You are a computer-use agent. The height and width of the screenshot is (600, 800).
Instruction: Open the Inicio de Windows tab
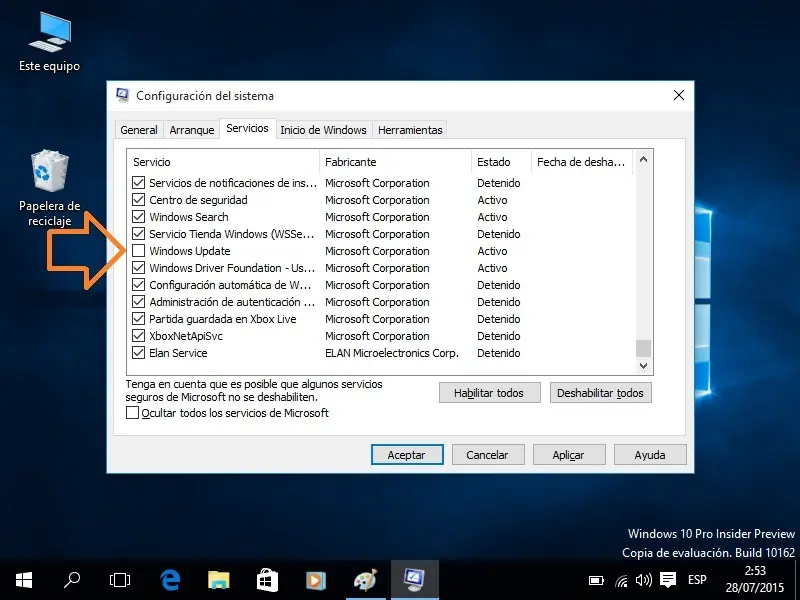[x=323, y=130]
